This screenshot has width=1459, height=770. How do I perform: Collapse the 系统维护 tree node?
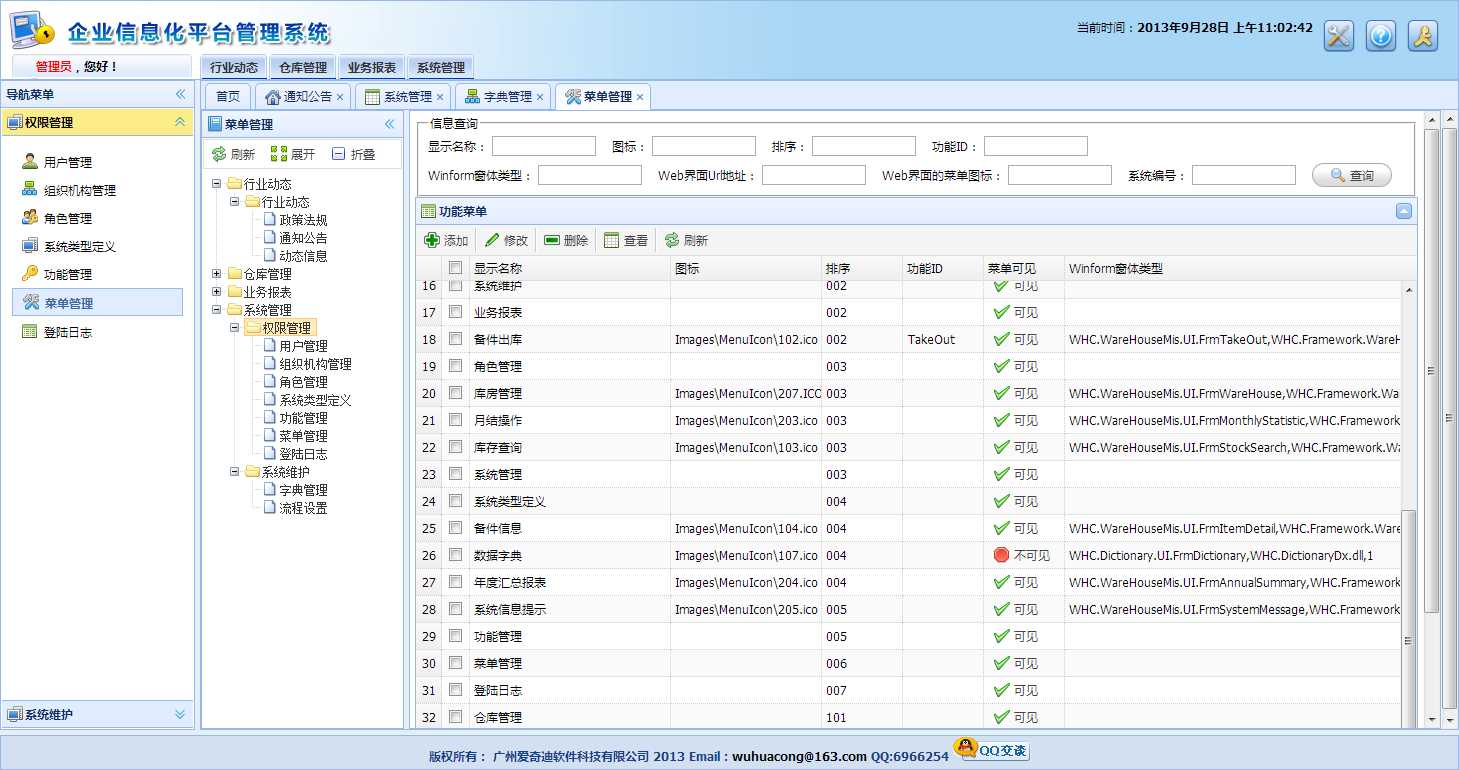point(235,472)
